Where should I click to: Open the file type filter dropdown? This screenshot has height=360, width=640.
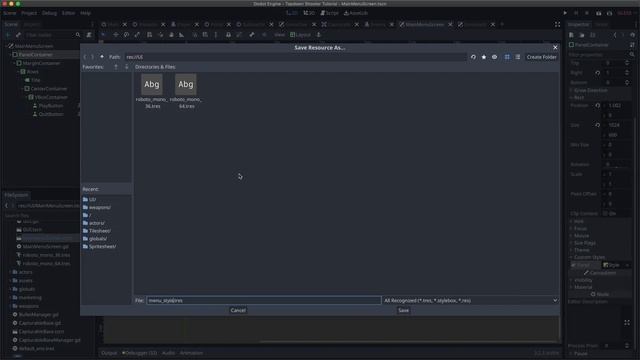[470, 300]
